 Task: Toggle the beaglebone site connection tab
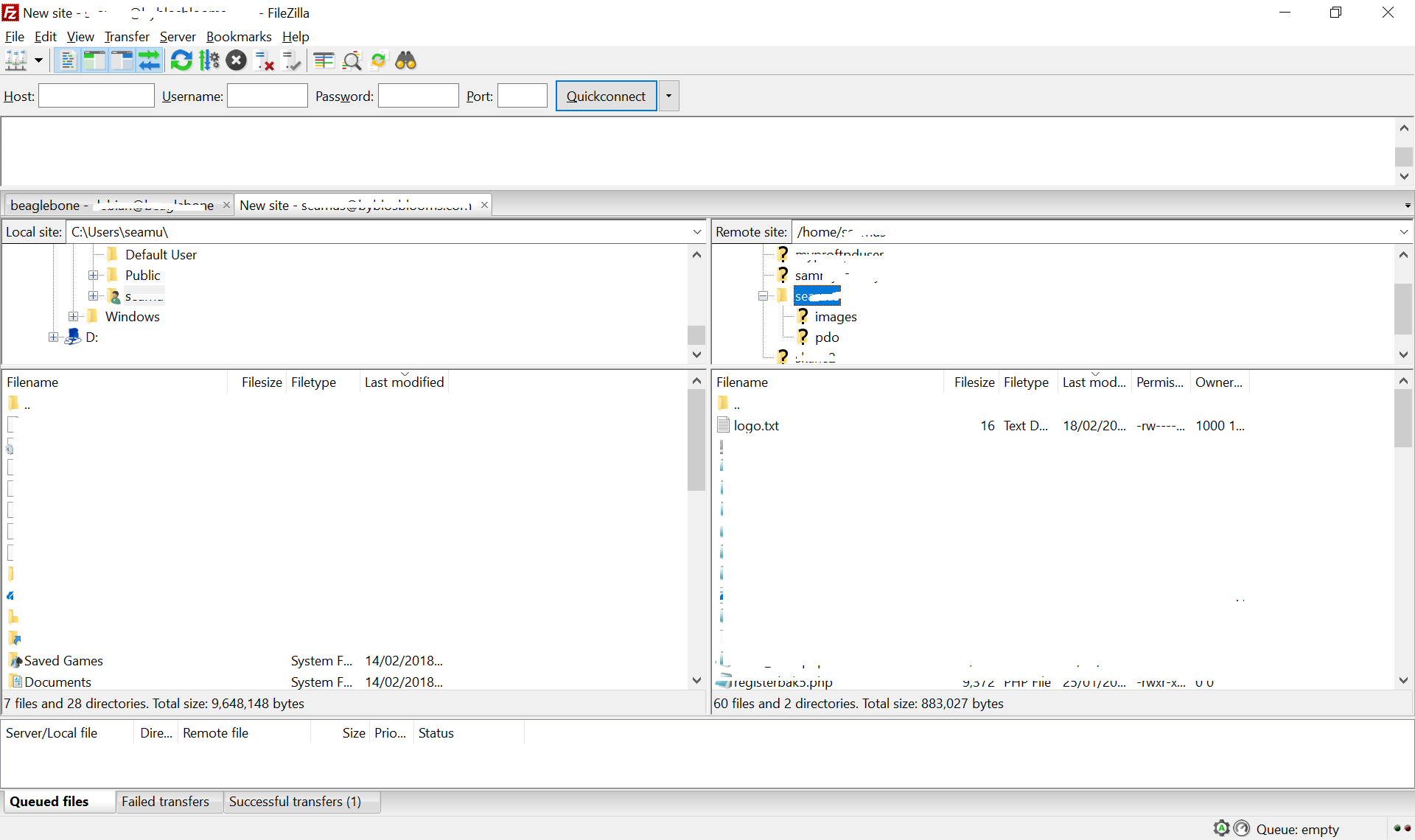click(x=113, y=205)
